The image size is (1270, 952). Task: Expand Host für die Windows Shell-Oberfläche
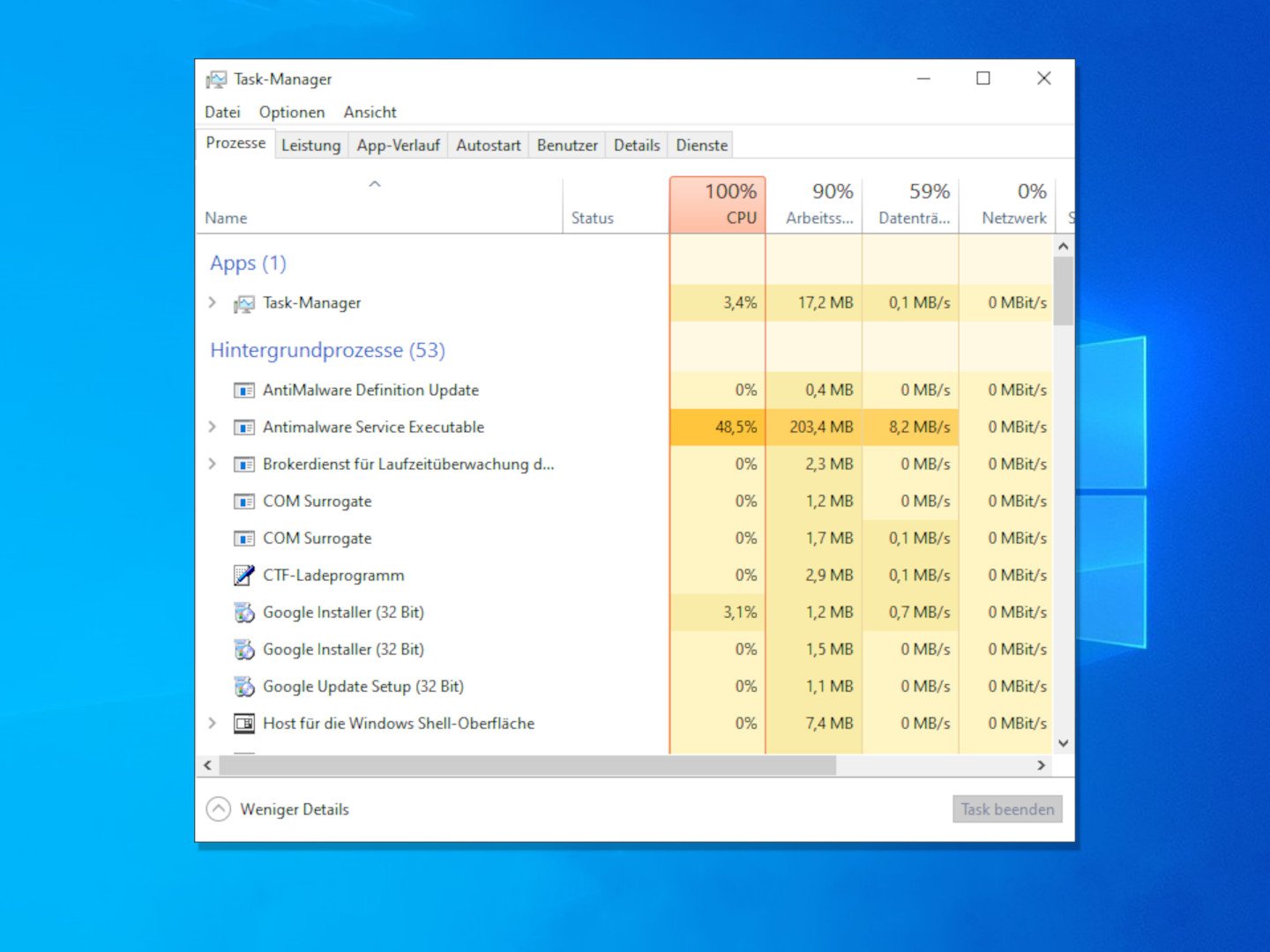(x=213, y=723)
